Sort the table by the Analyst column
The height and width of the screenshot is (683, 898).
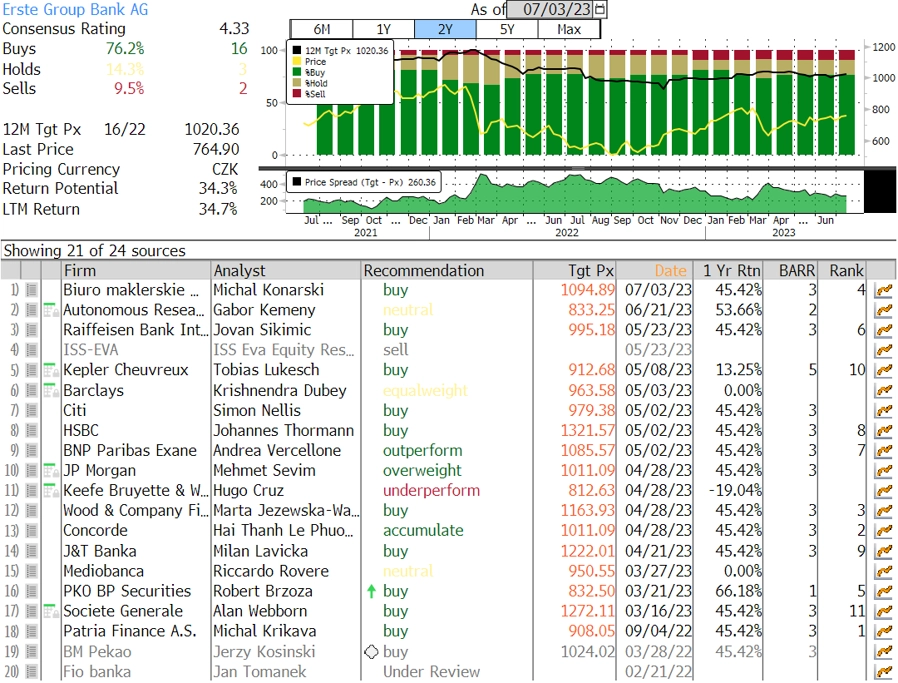(286, 270)
